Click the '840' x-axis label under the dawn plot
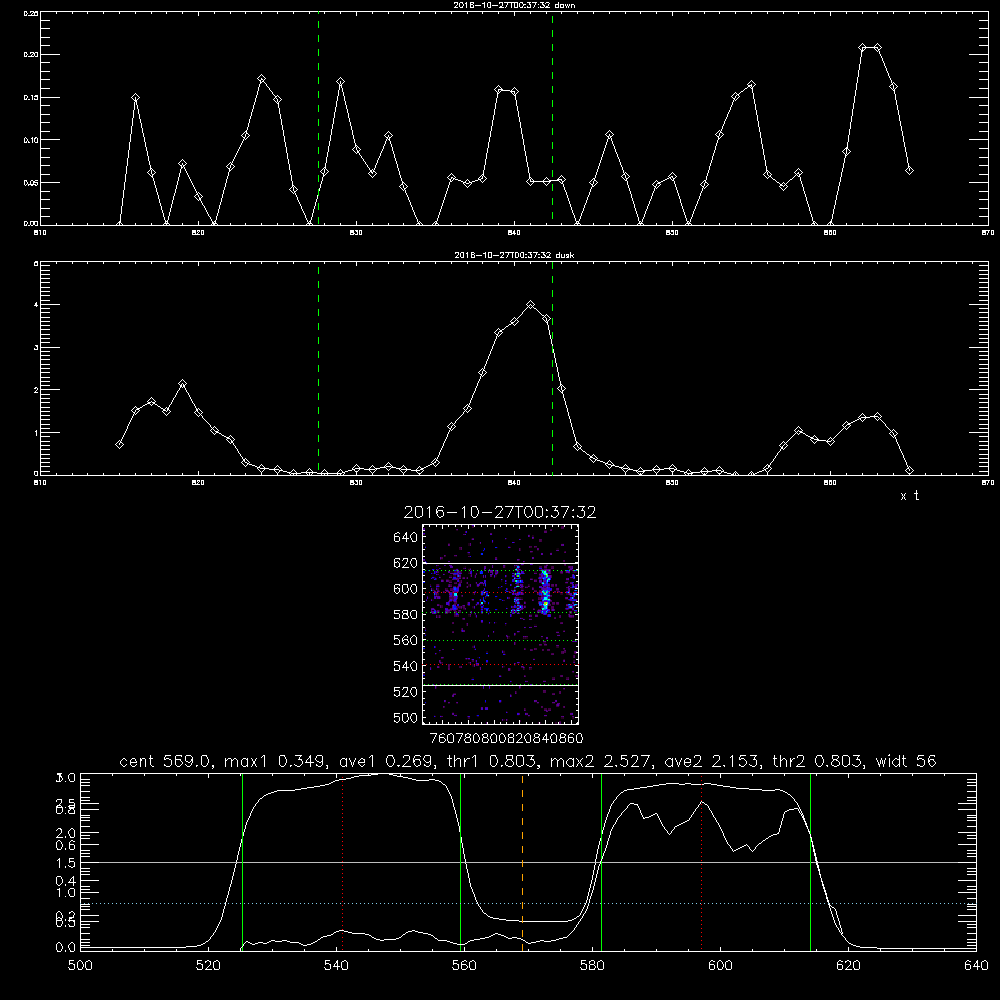Image resolution: width=1000 pixels, height=1000 pixels. [x=515, y=233]
